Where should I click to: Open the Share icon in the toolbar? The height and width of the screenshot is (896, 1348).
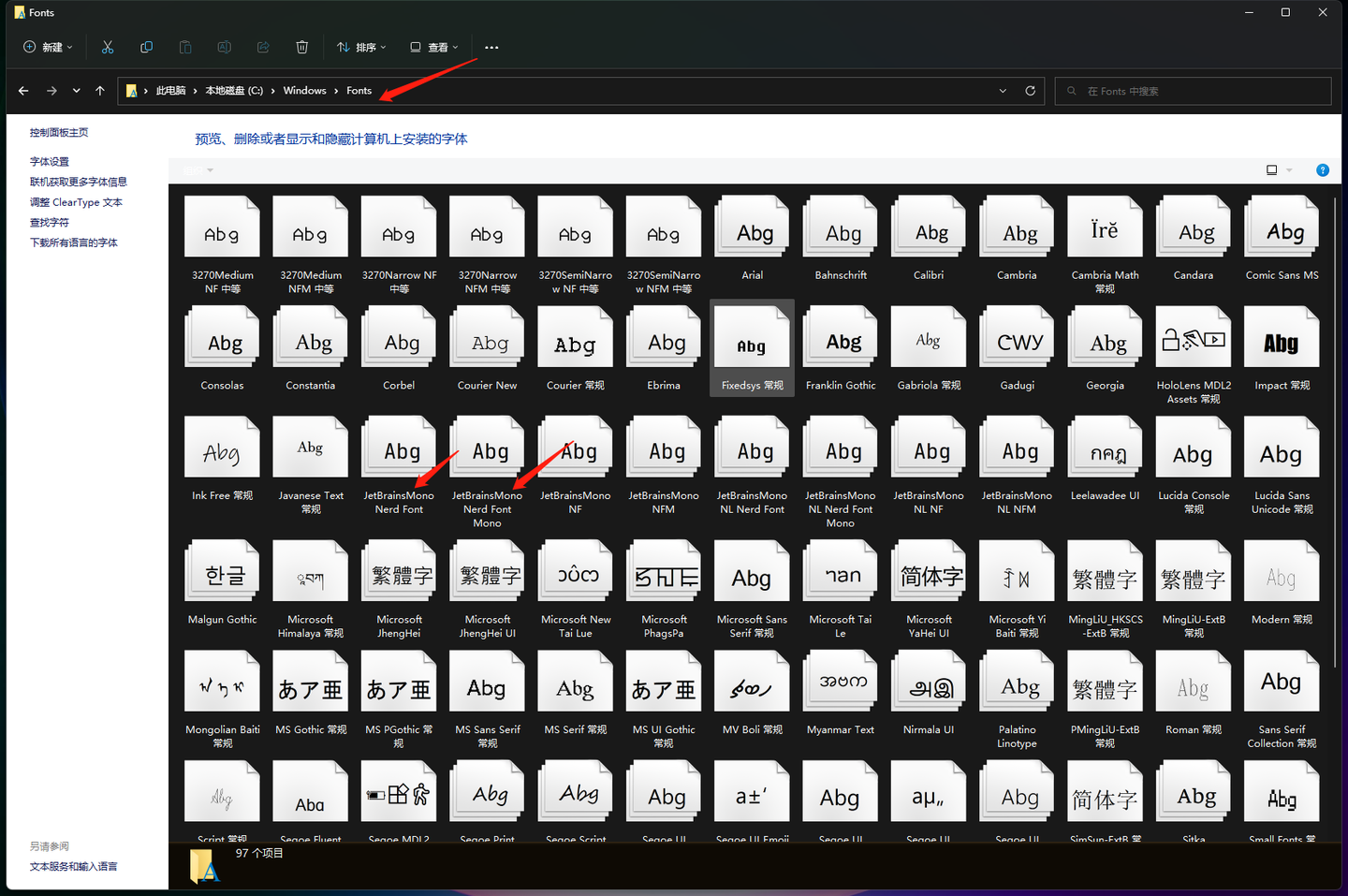click(x=263, y=47)
